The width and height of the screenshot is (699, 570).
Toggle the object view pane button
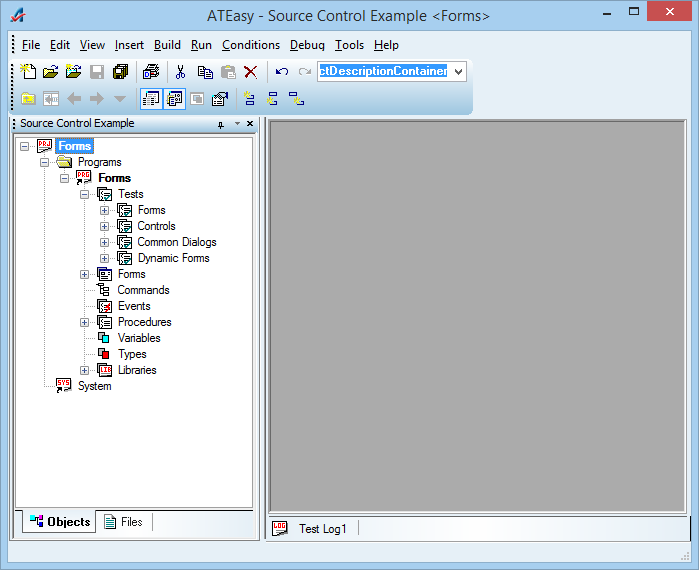tap(174, 98)
